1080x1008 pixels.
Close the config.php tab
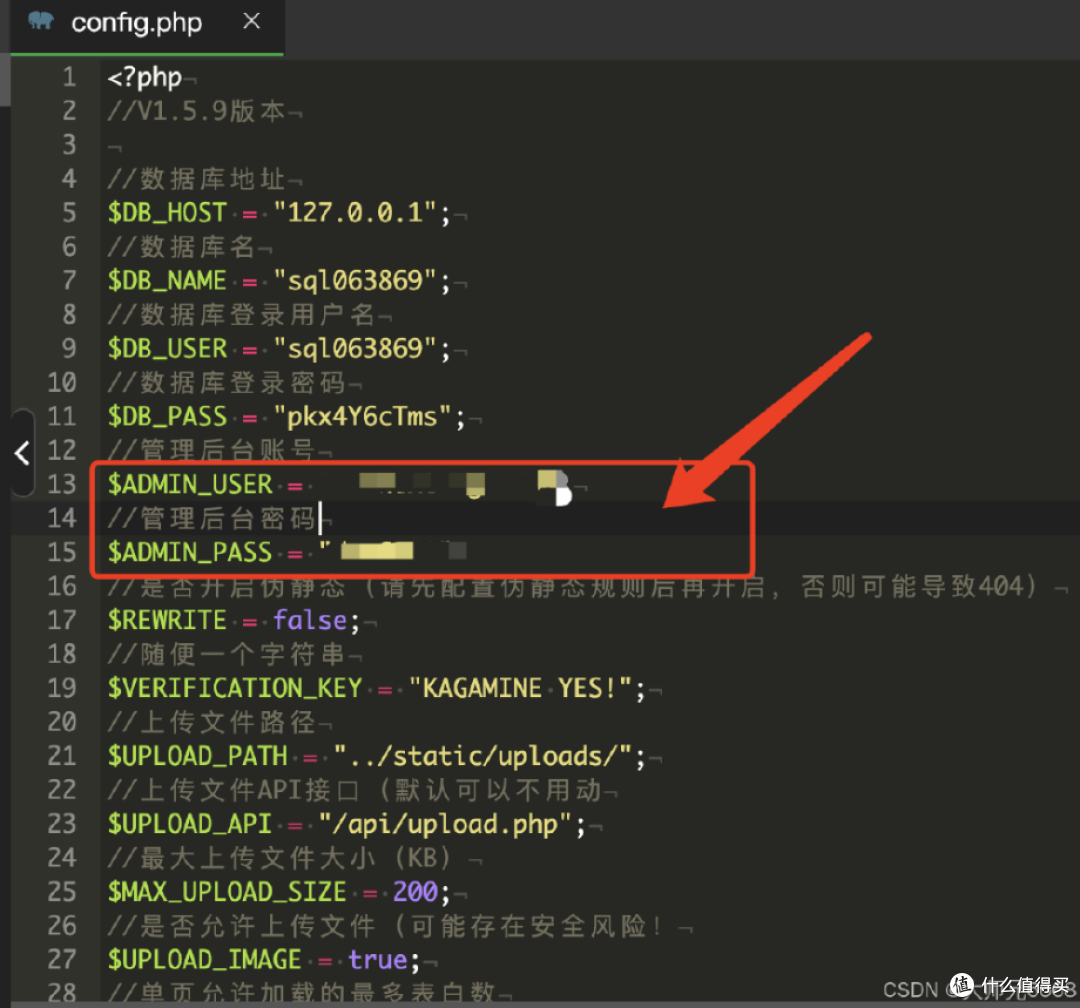click(x=251, y=21)
